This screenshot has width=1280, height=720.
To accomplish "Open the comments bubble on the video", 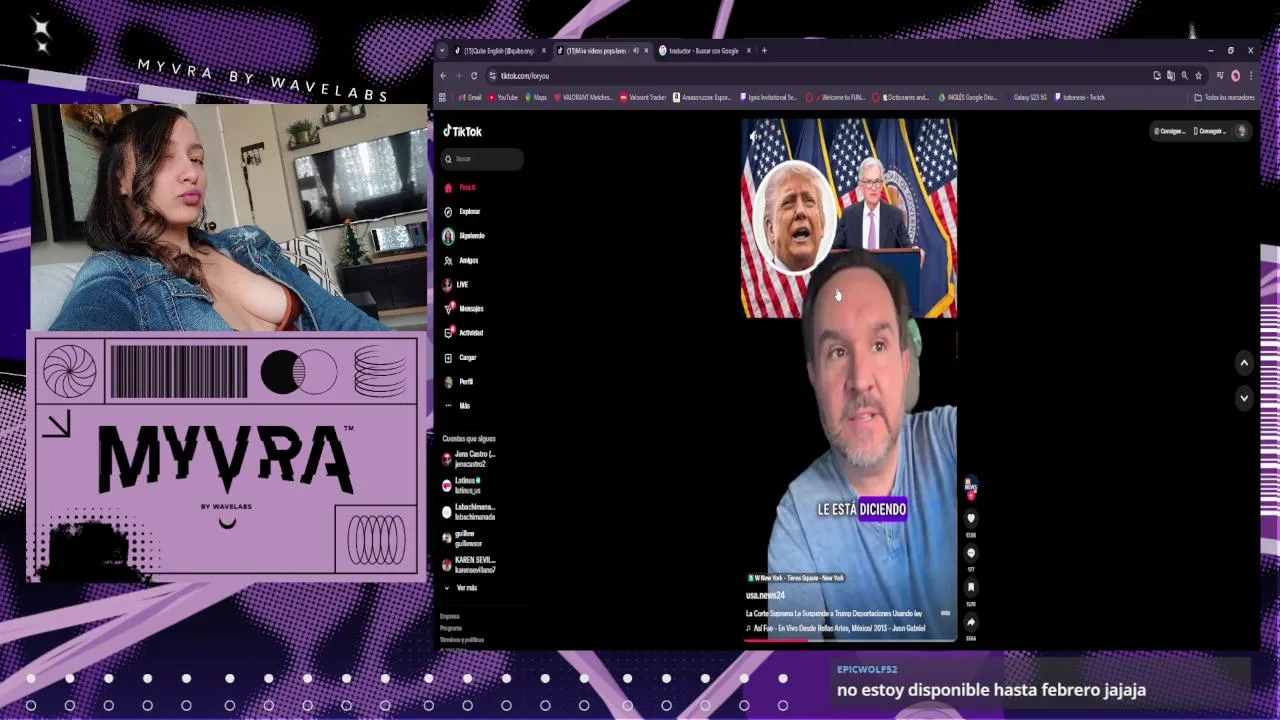I will [x=970, y=552].
